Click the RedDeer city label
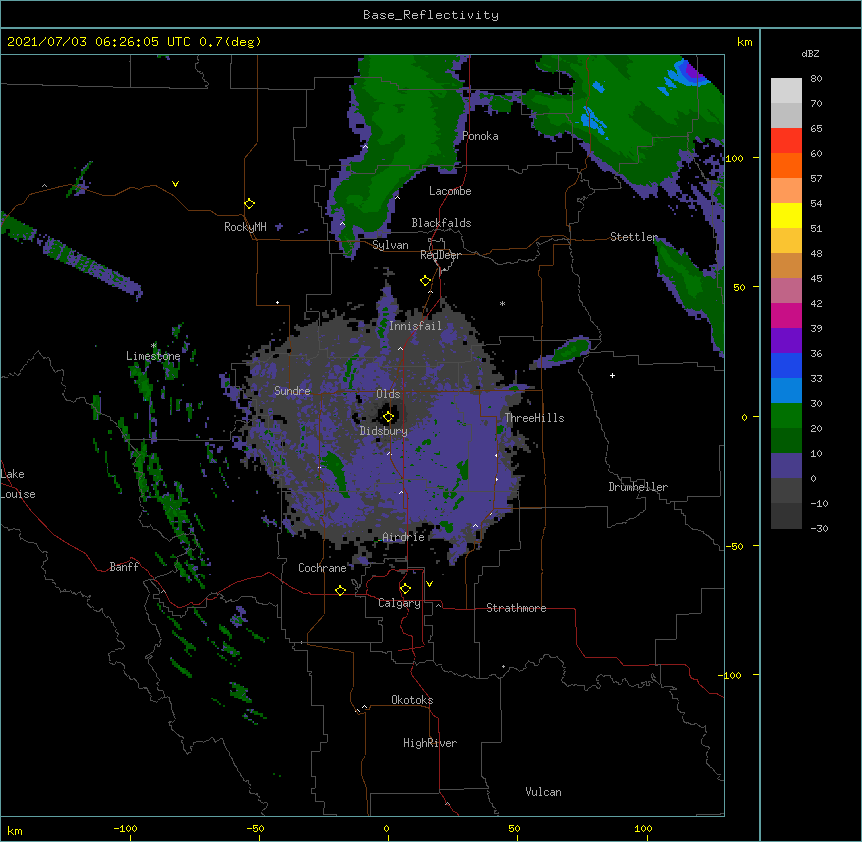This screenshot has width=862, height=842. pyautogui.click(x=440, y=255)
